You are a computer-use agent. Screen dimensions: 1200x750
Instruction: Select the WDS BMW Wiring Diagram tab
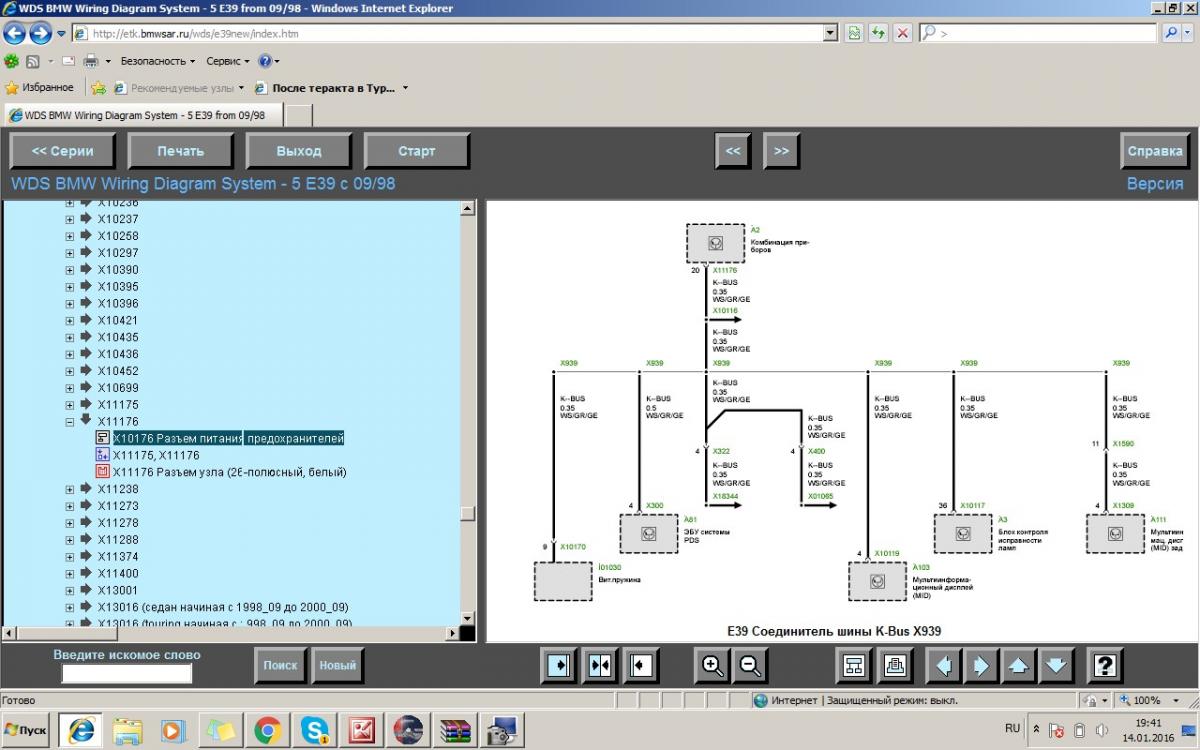(145, 115)
